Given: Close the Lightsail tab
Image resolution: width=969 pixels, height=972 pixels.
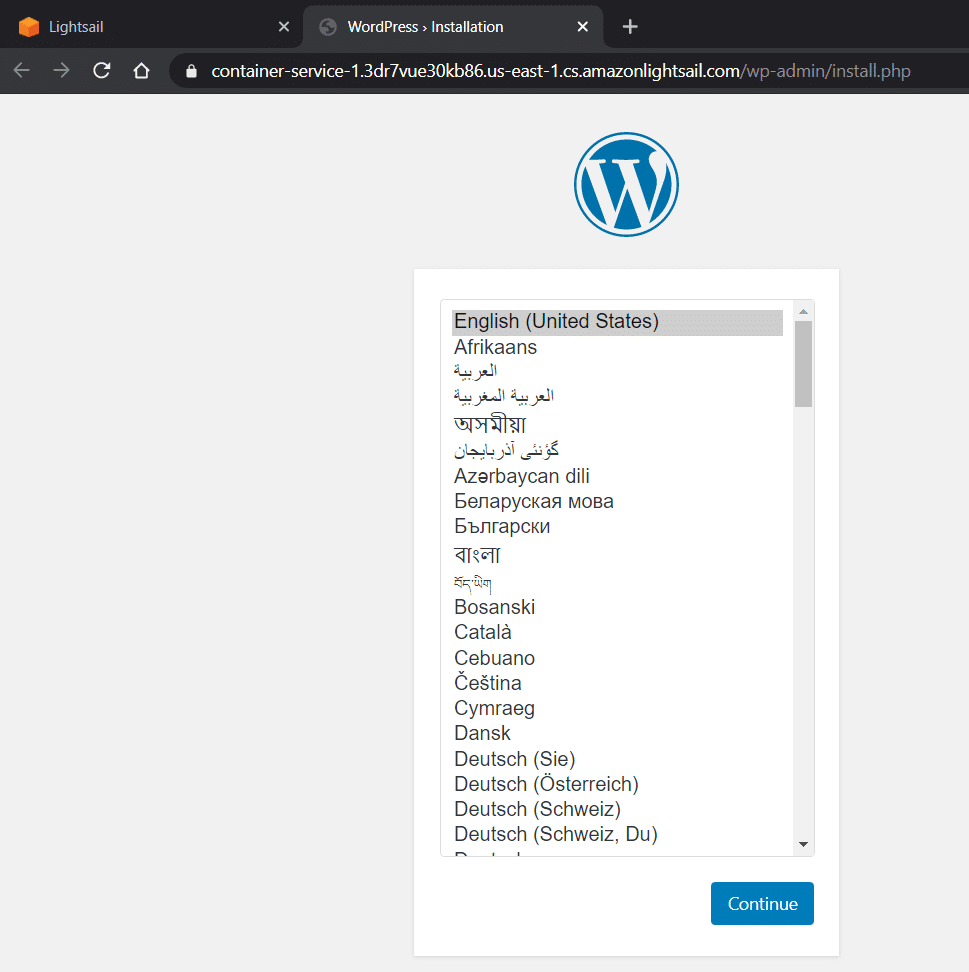Looking at the screenshot, I should 284,27.
